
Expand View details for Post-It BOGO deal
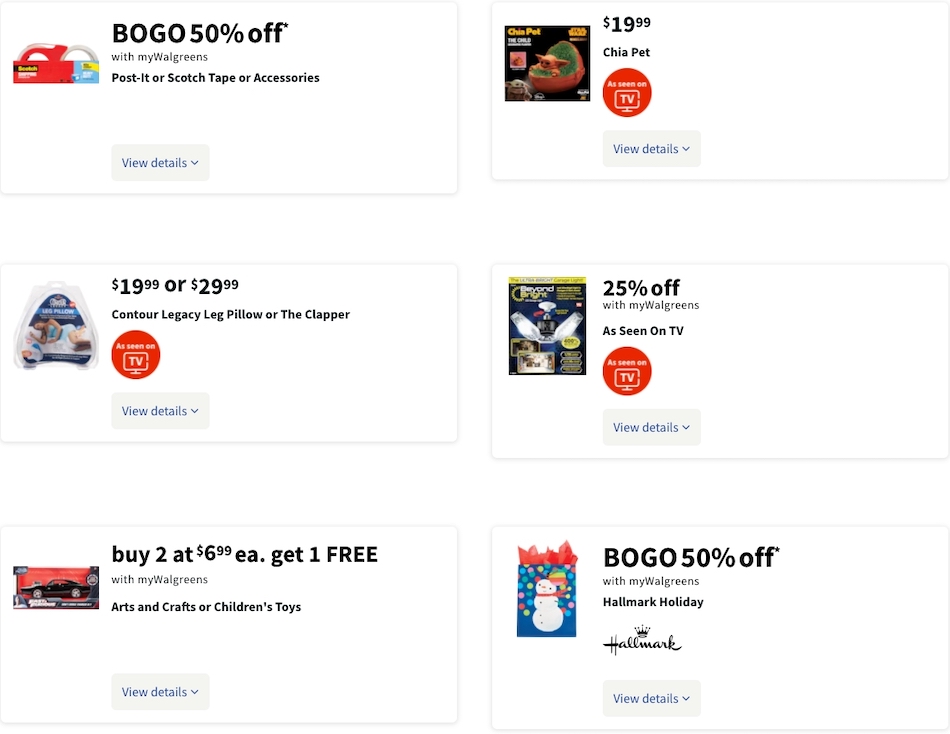coord(160,162)
